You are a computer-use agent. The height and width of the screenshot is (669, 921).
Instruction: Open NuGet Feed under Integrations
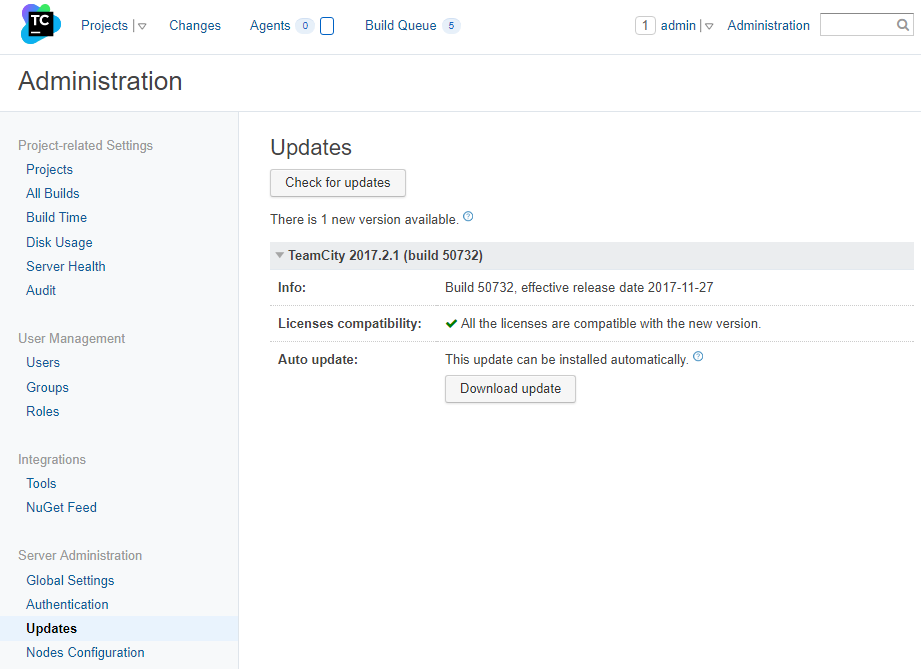pyautogui.click(x=61, y=507)
